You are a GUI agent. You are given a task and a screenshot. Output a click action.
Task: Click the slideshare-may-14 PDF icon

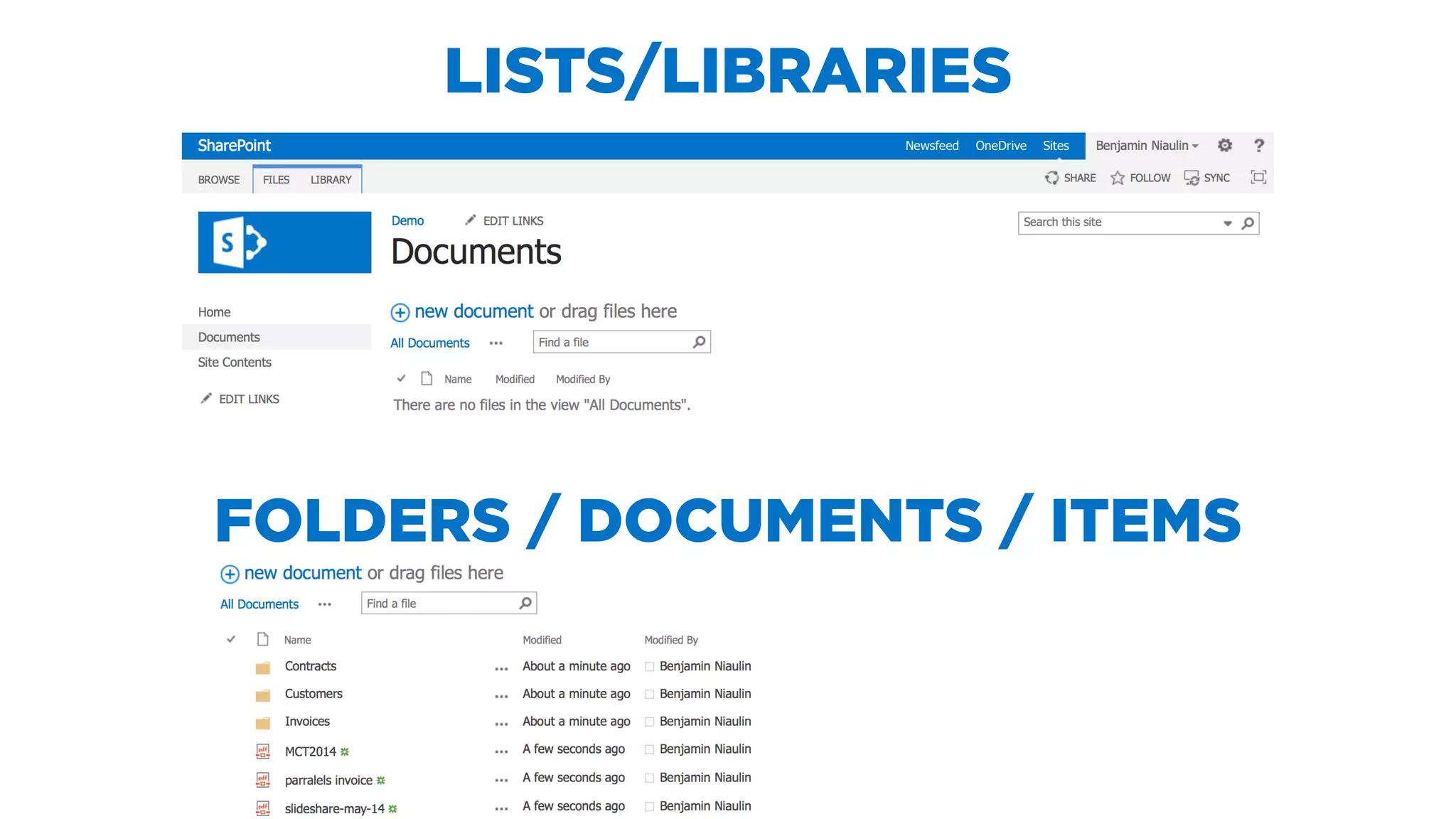pyautogui.click(x=263, y=808)
